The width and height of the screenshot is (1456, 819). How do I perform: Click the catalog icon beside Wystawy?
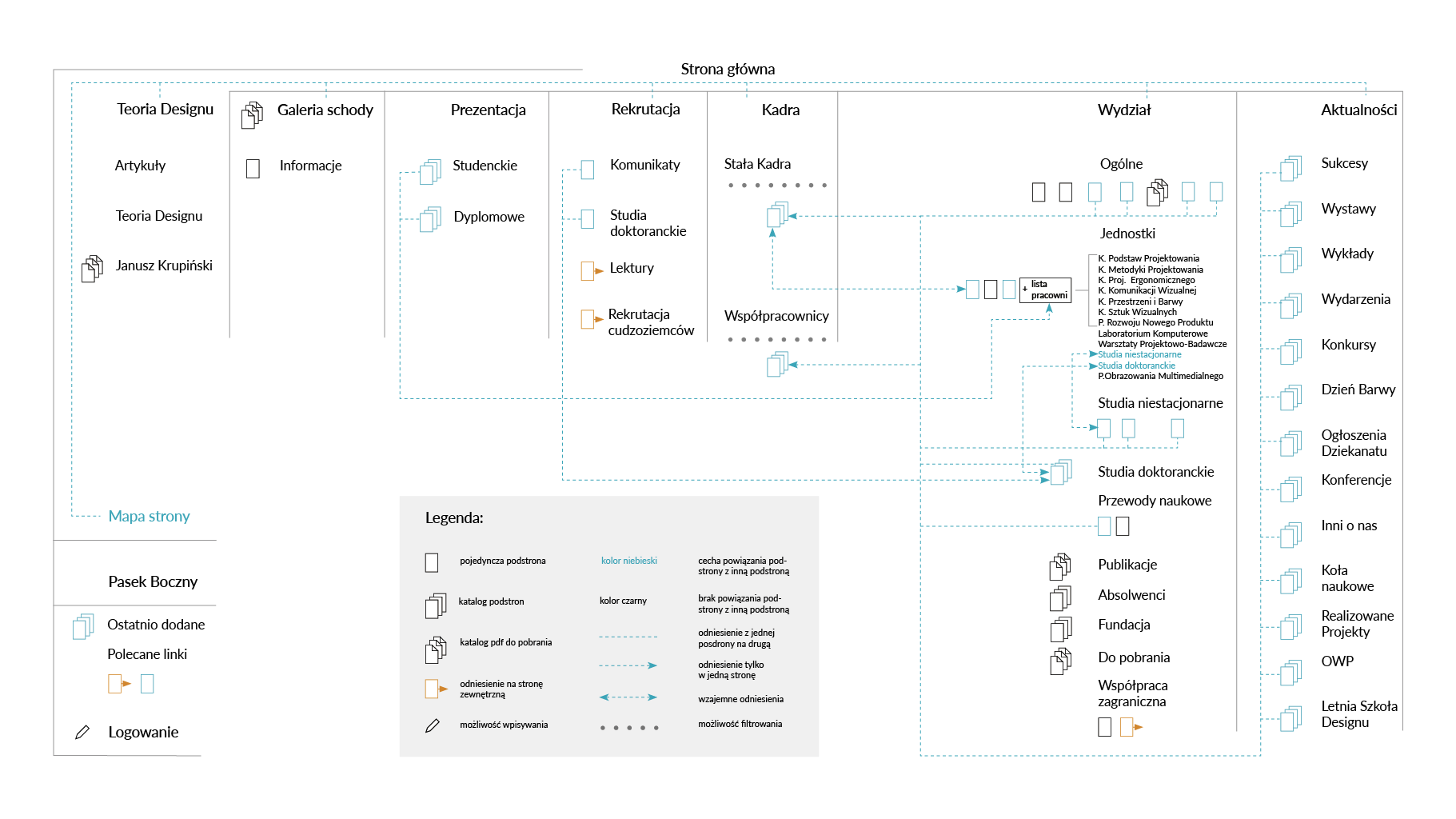pos(1290,214)
